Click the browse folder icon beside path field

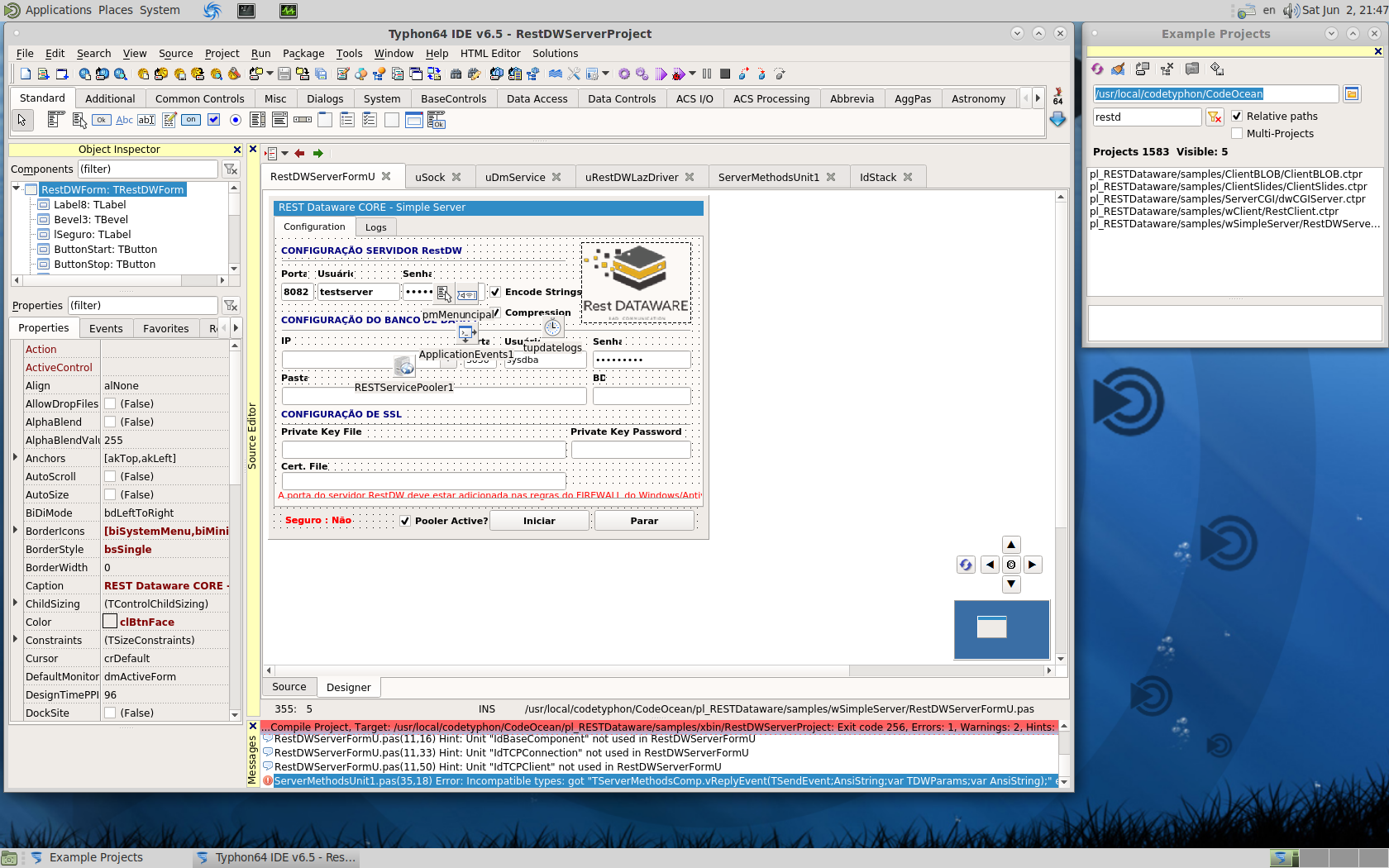(x=1352, y=94)
